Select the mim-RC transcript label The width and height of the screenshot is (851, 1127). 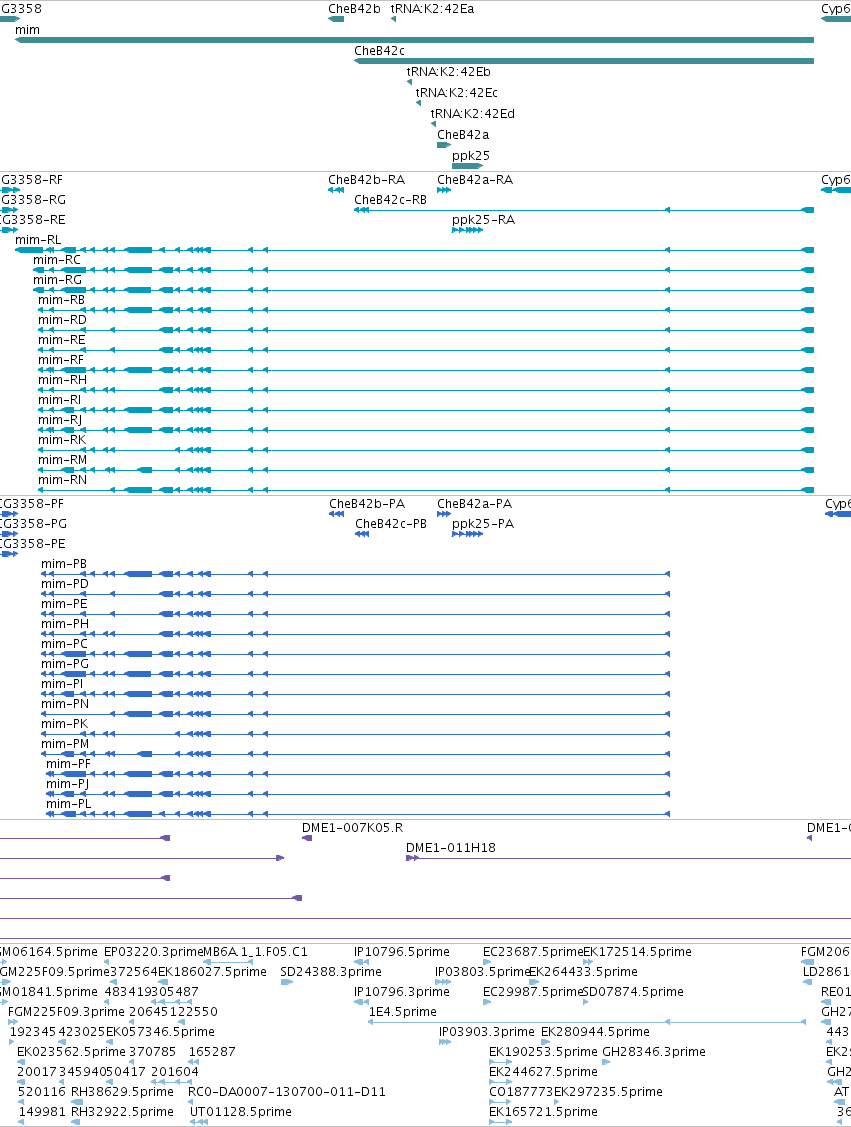57,259
